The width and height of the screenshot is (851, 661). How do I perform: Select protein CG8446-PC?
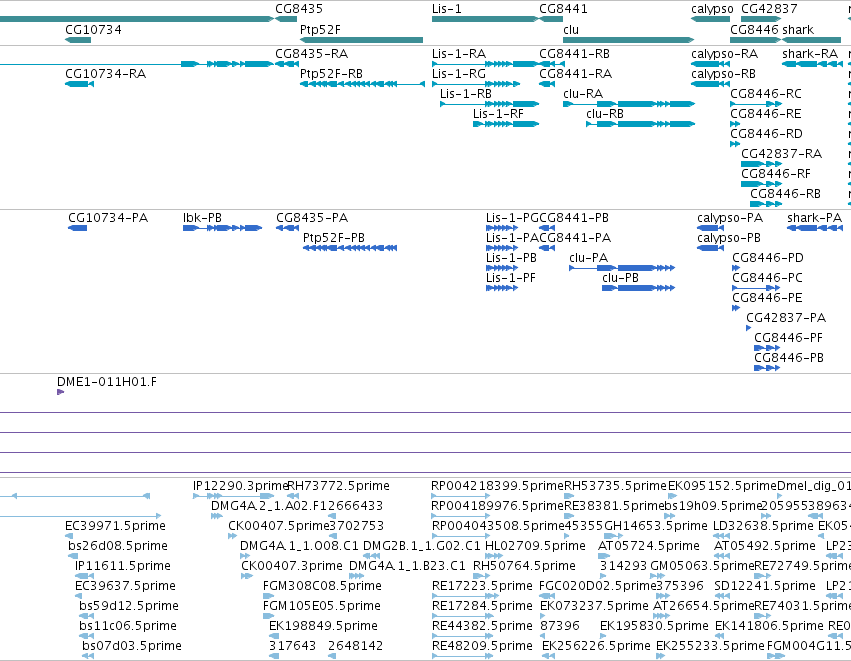tap(767, 278)
